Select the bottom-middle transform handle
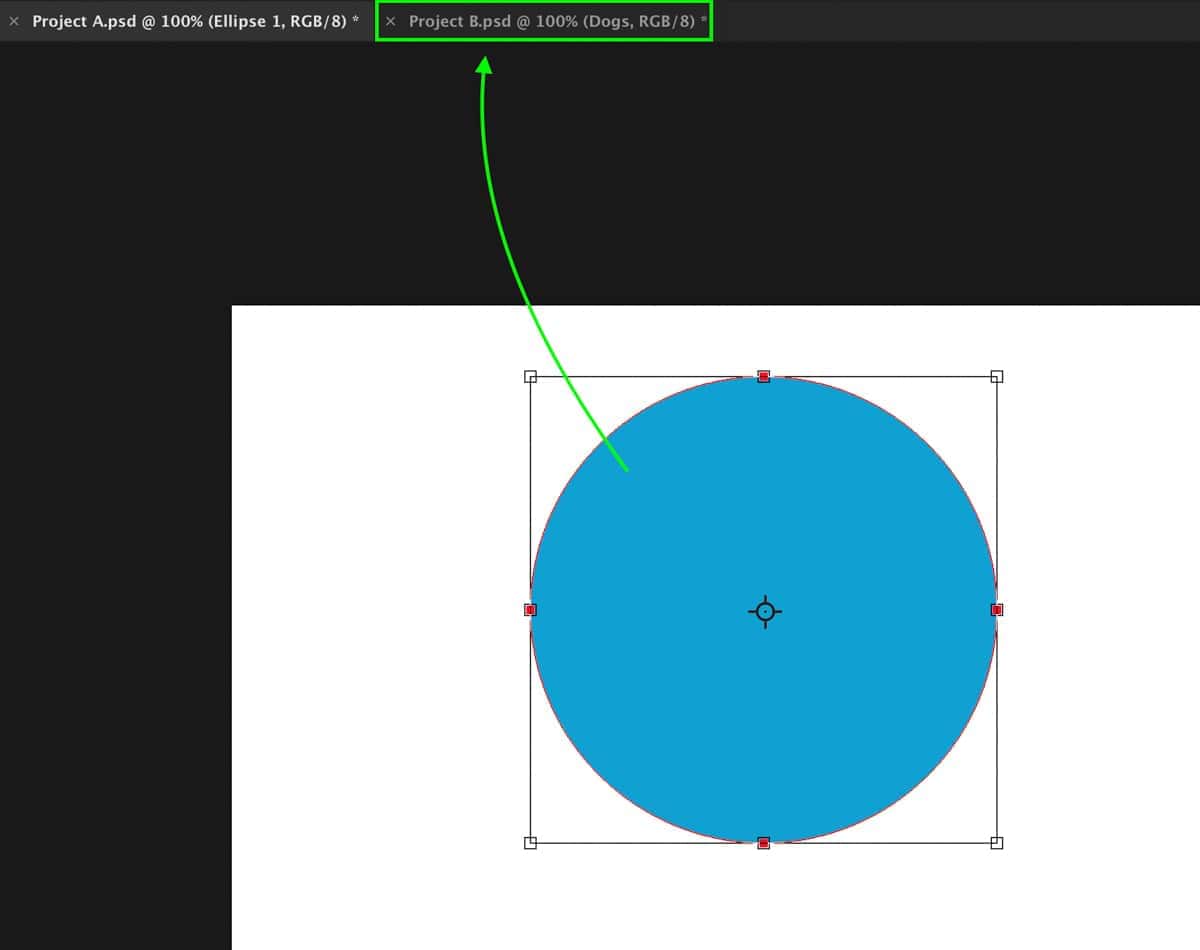The width and height of the screenshot is (1200, 950). tap(763, 843)
